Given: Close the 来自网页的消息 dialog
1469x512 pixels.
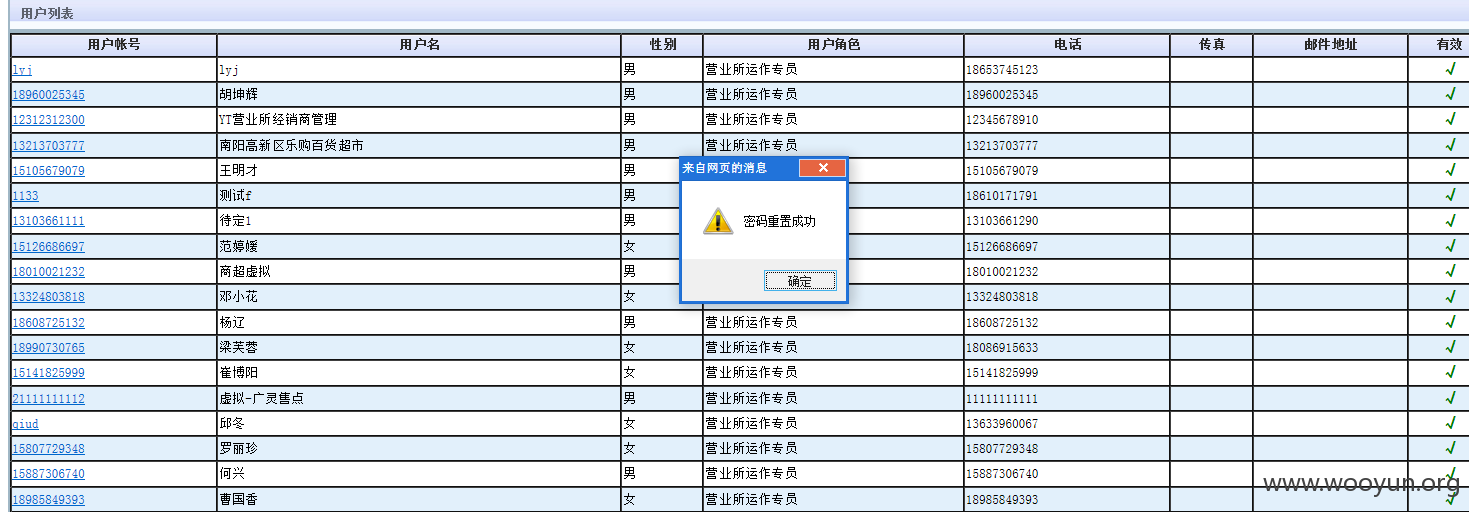Looking at the screenshot, I should 822,167.
